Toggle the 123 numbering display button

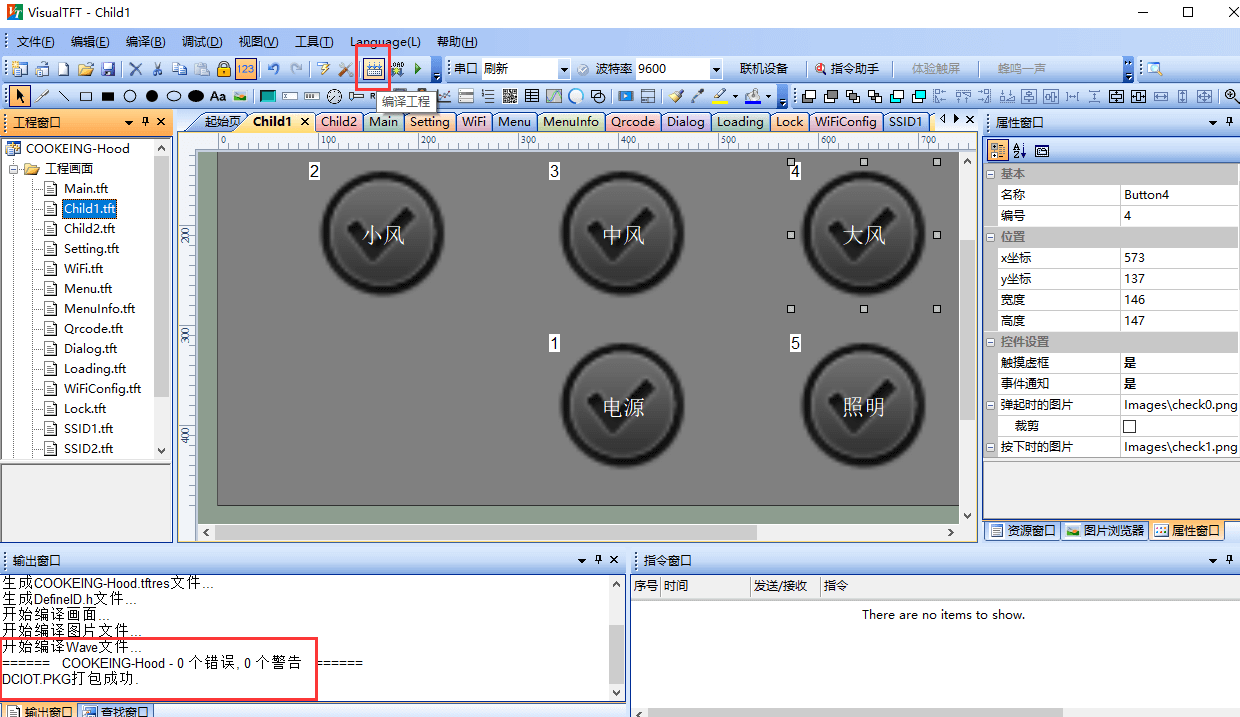(x=246, y=69)
